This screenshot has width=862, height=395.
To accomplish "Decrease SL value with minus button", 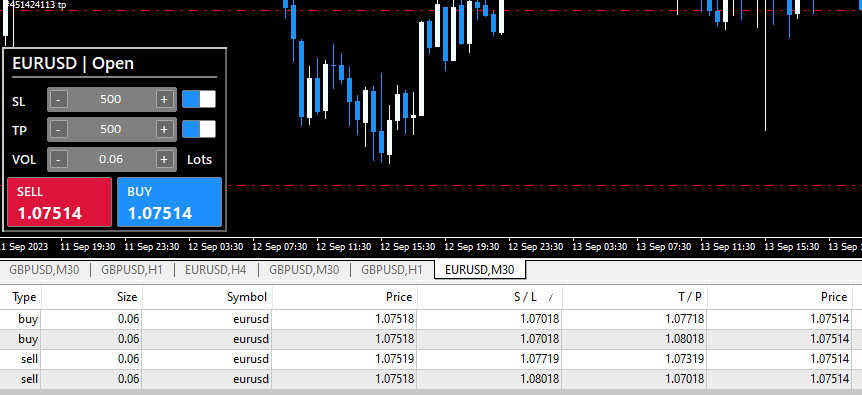I will pyautogui.click(x=59, y=99).
